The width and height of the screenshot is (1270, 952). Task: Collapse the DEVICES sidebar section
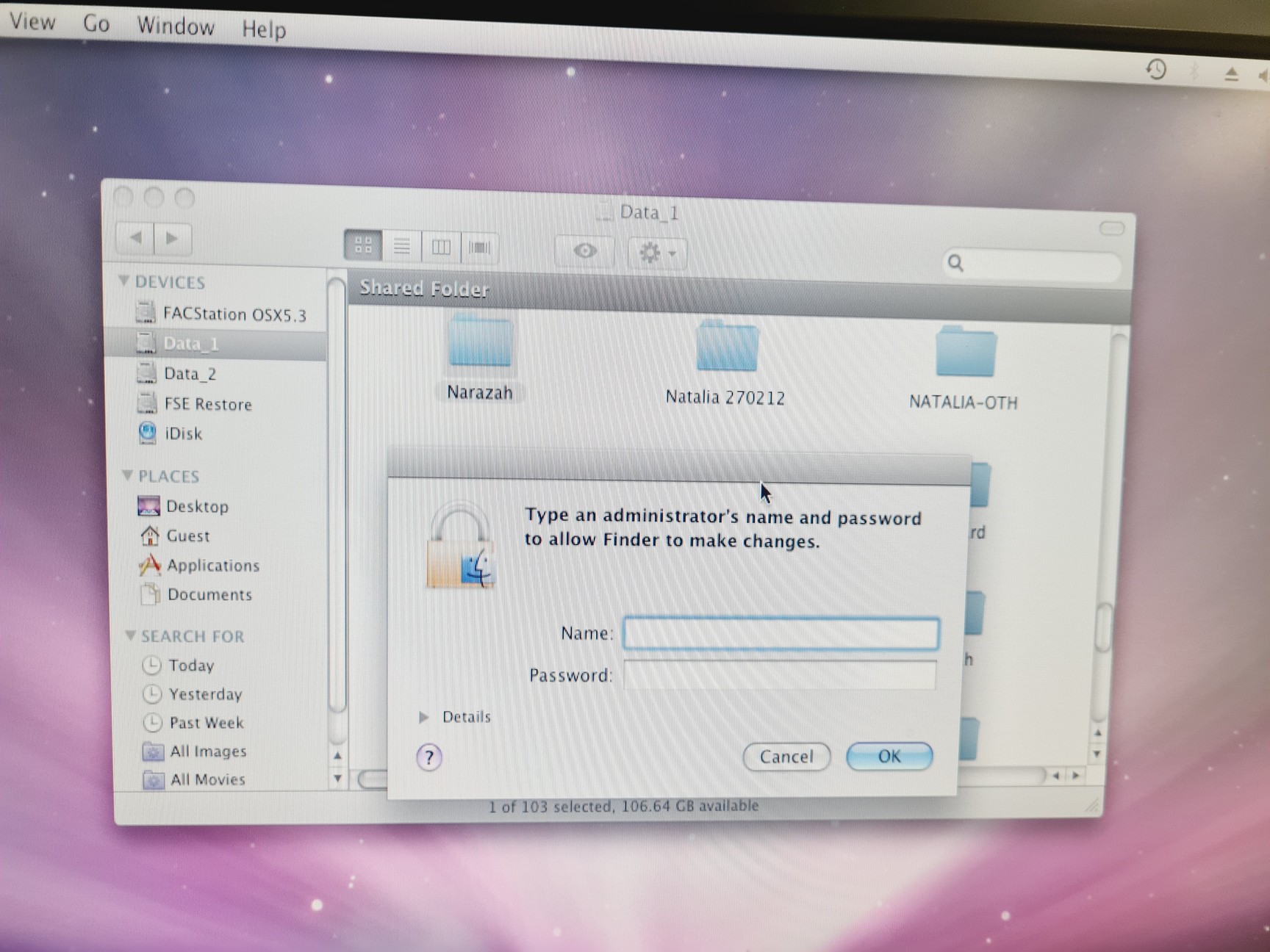click(x=123, y=281)
